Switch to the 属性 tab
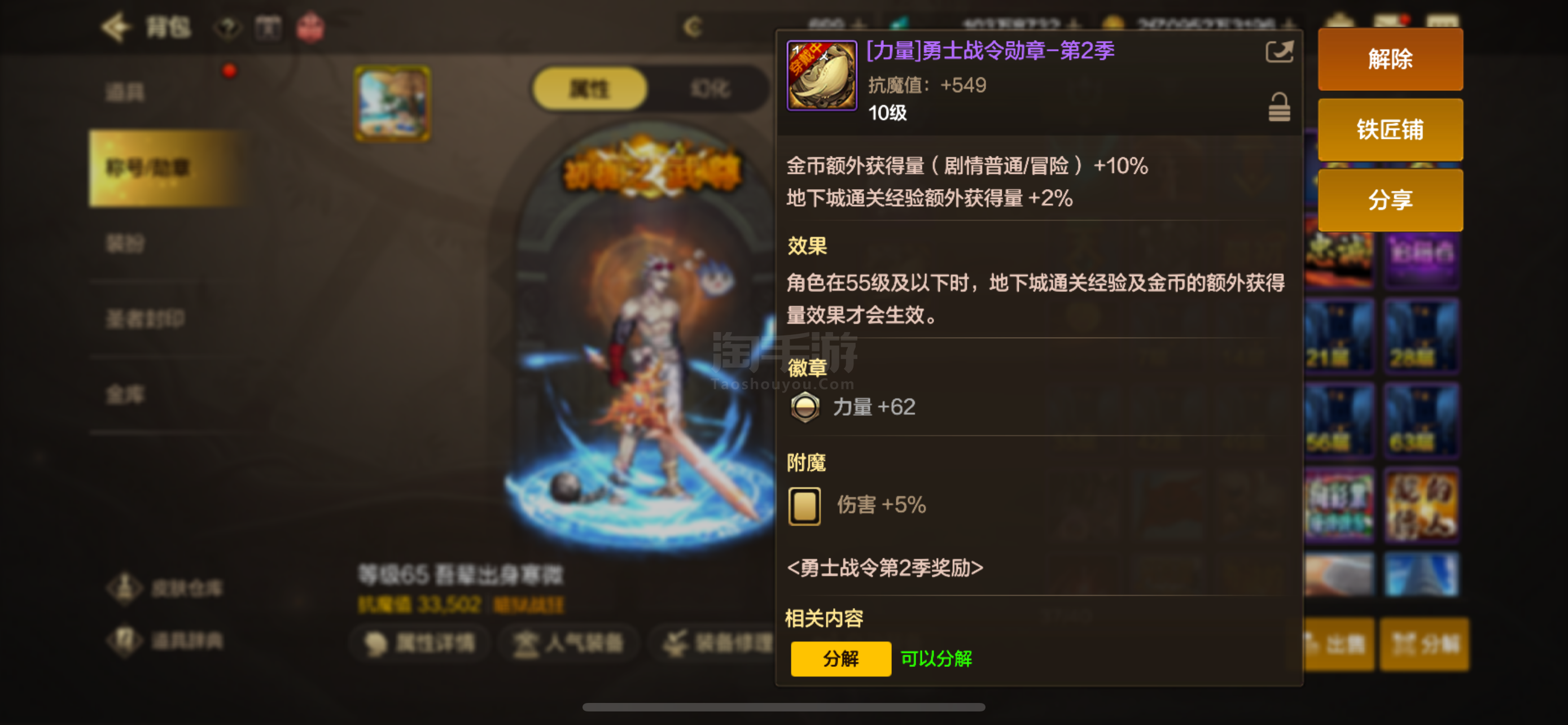 point(589,89)
